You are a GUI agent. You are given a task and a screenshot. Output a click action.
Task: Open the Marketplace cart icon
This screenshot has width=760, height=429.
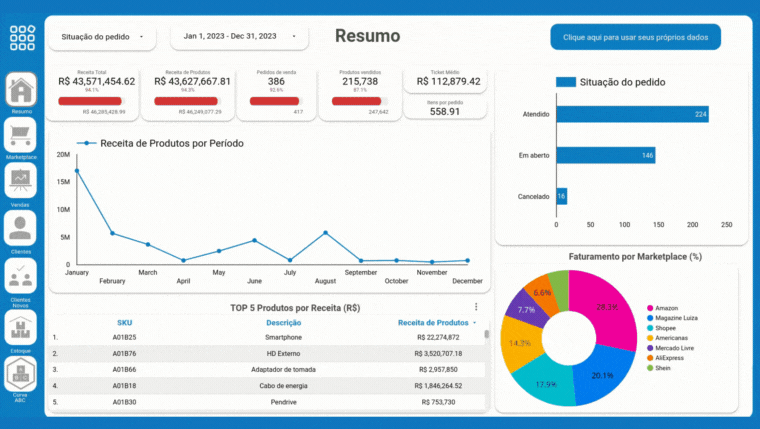(x=21, y=136)
